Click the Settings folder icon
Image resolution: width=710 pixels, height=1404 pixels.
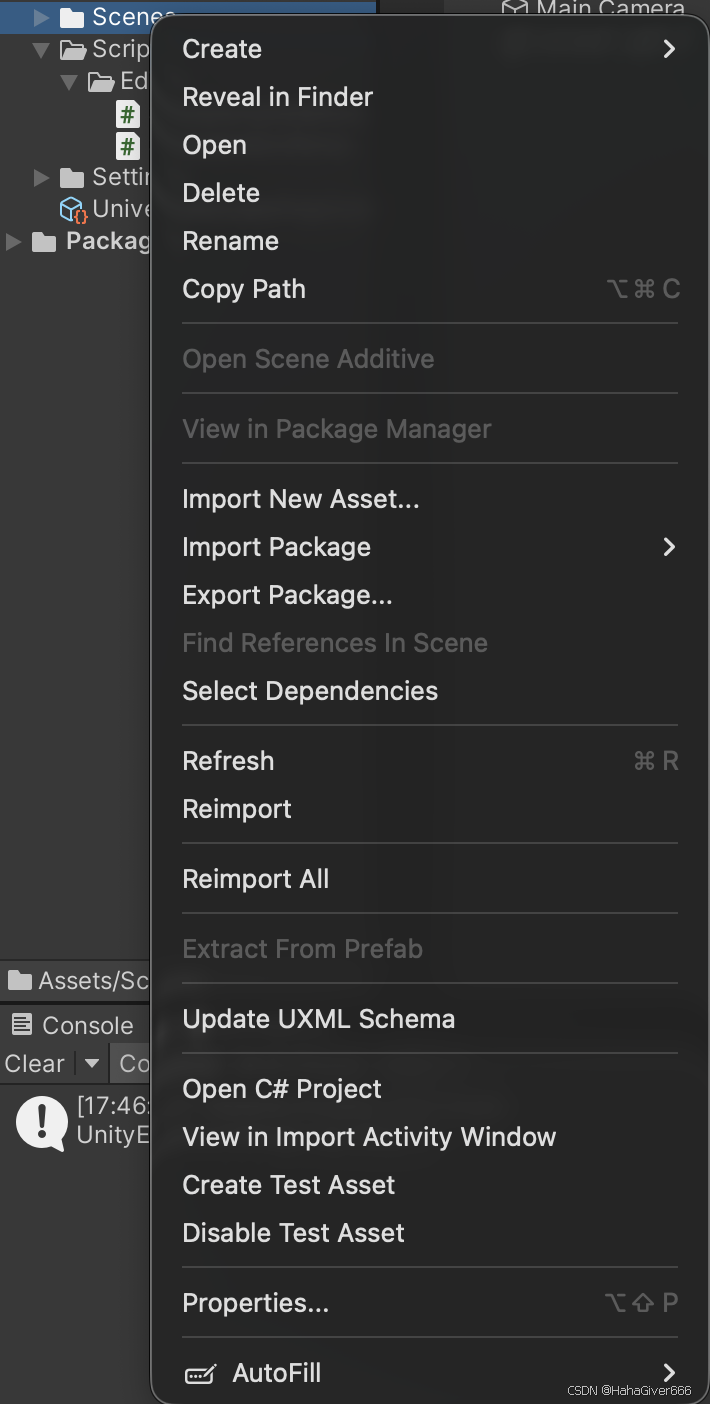tap(71, 178)
